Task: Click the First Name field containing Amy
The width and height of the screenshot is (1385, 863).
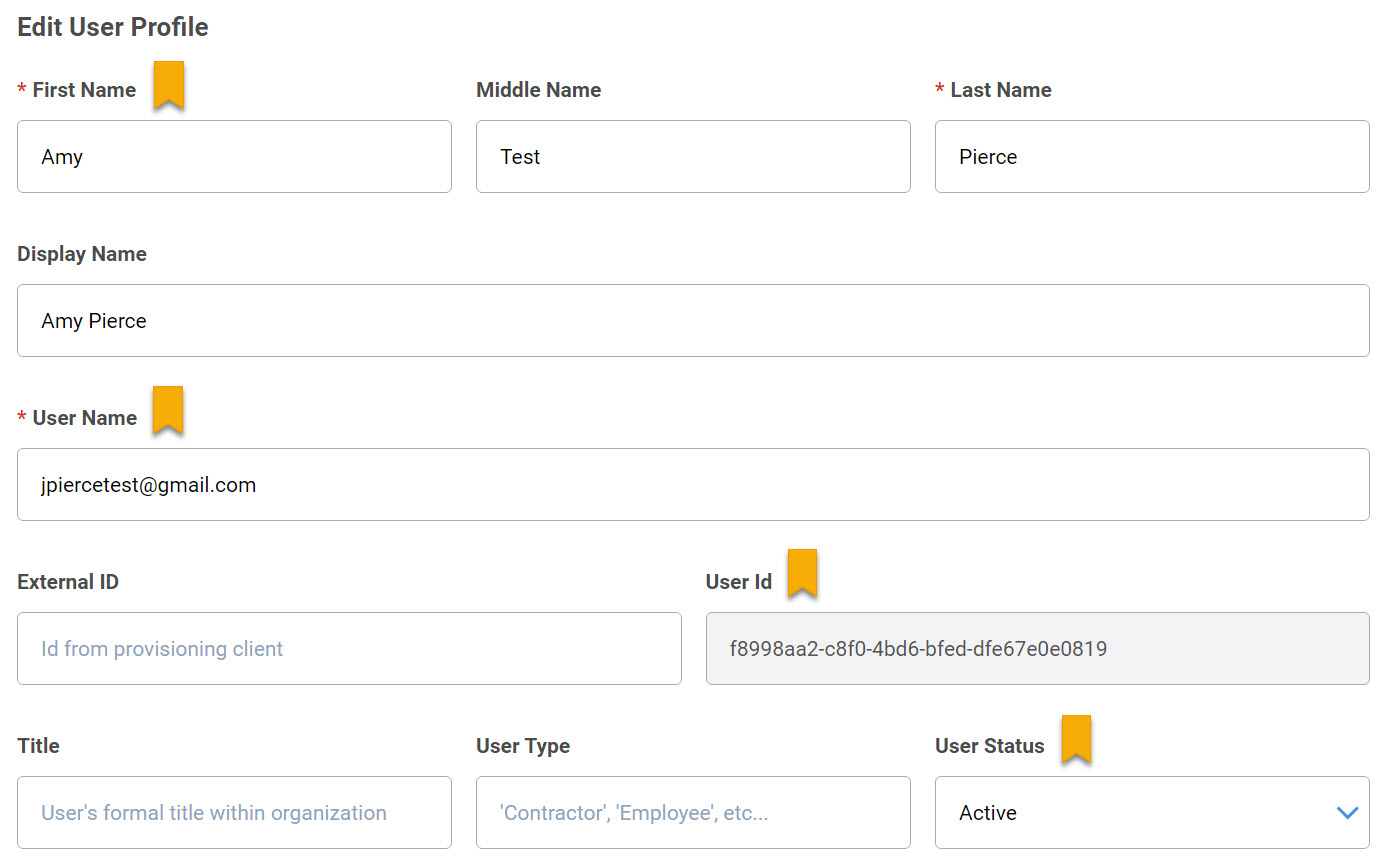Action: [234, 156]
